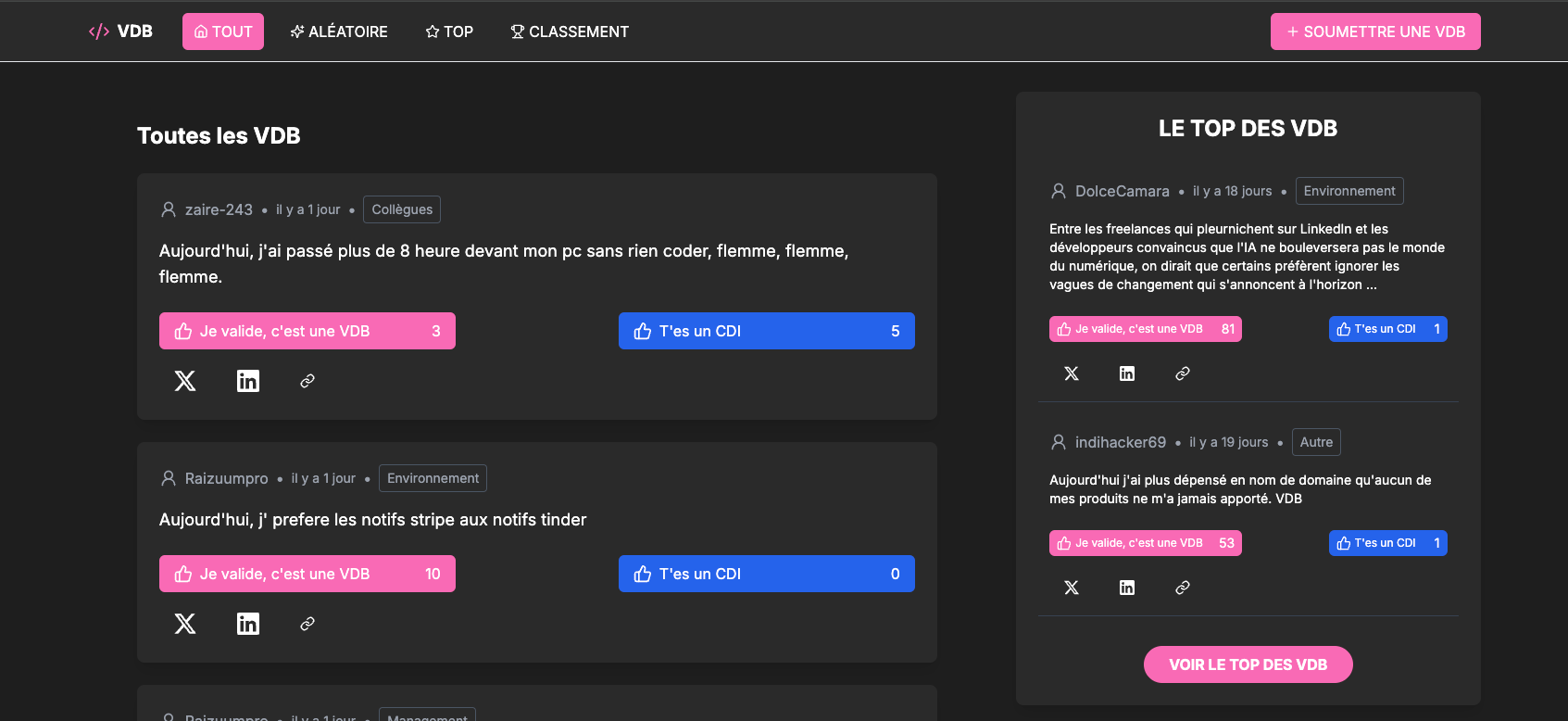
Task: Vote T'es un CDI on stripe notifs post
Action: (767, 574)
